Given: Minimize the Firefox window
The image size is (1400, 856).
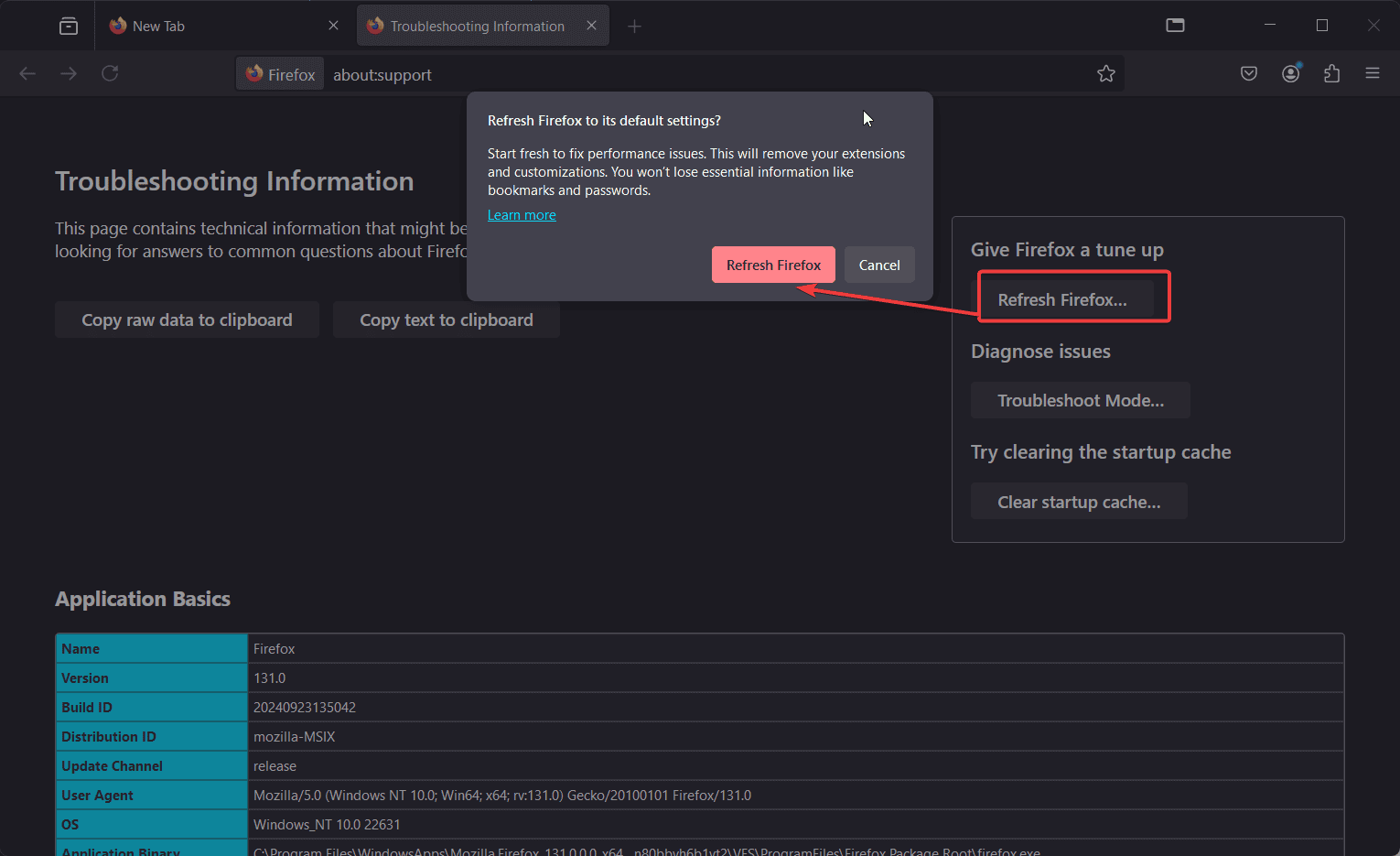Looking at the screenshot, I should click(x=1270, y=26).
